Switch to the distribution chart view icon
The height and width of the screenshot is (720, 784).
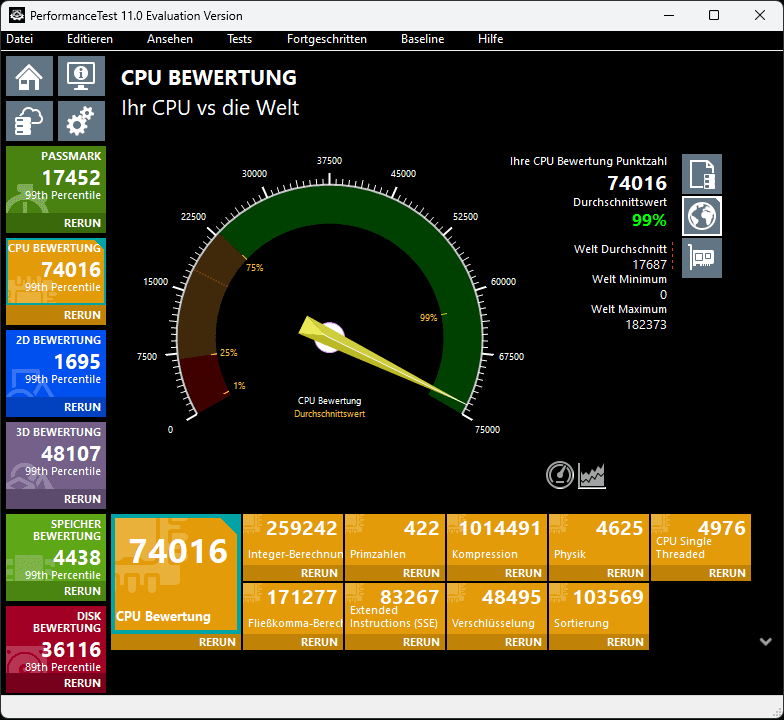tap(592, 475)
